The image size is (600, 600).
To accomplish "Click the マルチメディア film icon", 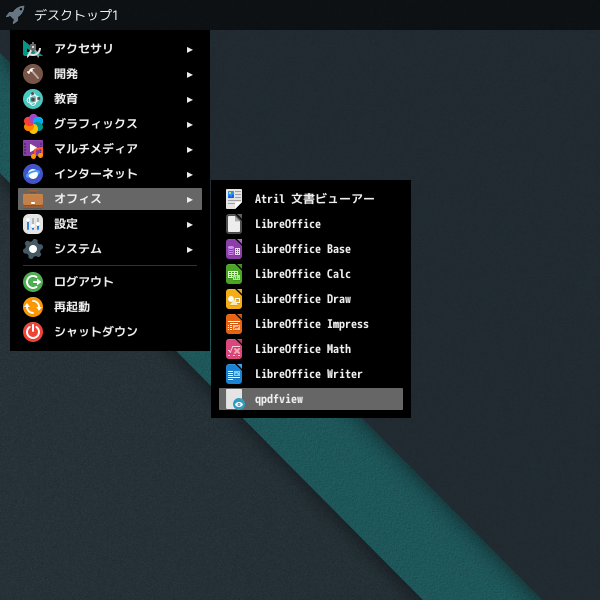I will click(33, 149).
